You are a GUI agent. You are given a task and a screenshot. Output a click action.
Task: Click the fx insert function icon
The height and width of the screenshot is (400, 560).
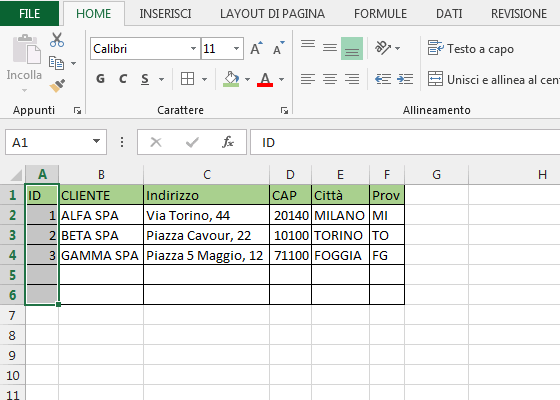[x=228, y=142]
